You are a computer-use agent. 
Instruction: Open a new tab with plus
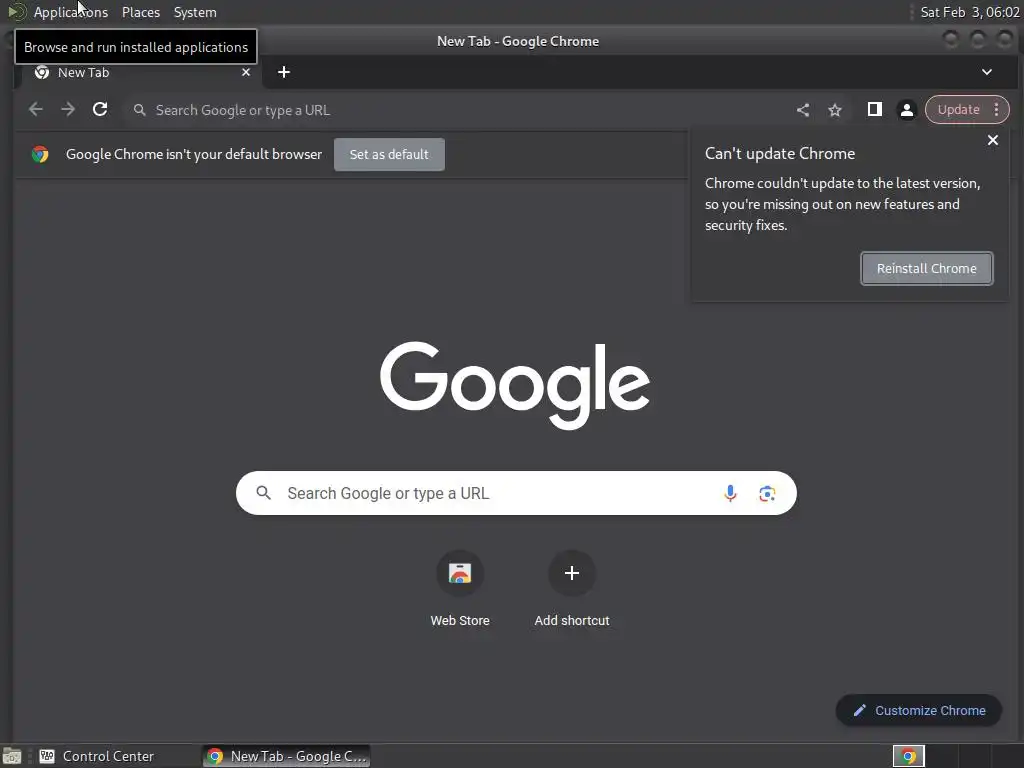(x=283, y=72)
